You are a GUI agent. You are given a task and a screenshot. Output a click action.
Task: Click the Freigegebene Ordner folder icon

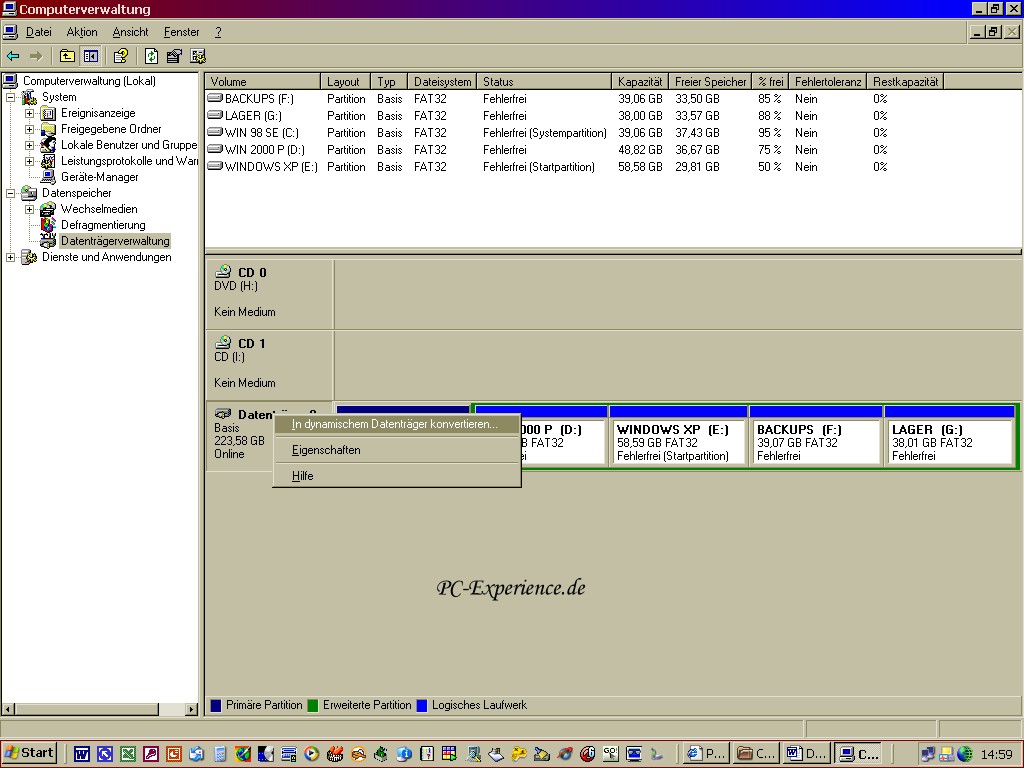[x=48, y=129]
